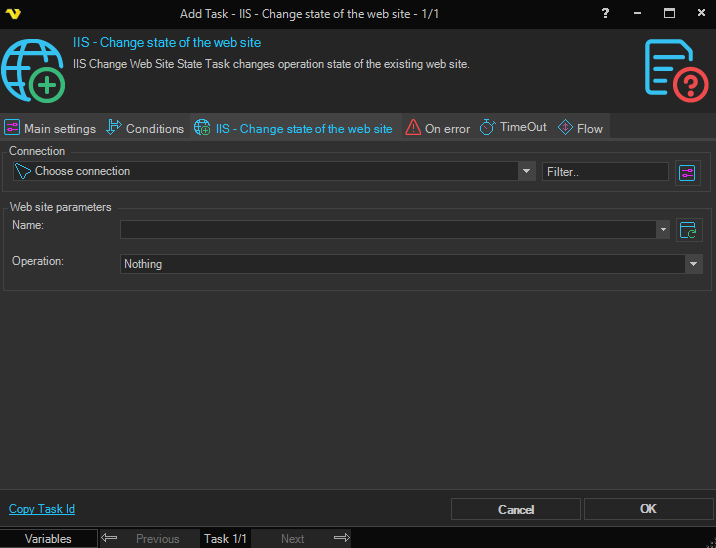Go to previous task with left arrow
The width and height of the screenshot is (716, 548).
(109, 537)
